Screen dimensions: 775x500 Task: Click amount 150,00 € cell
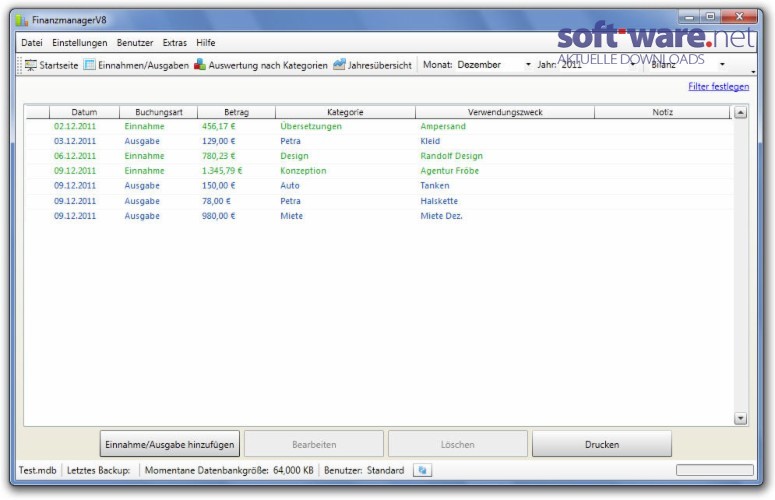click(x=218, y=186)
